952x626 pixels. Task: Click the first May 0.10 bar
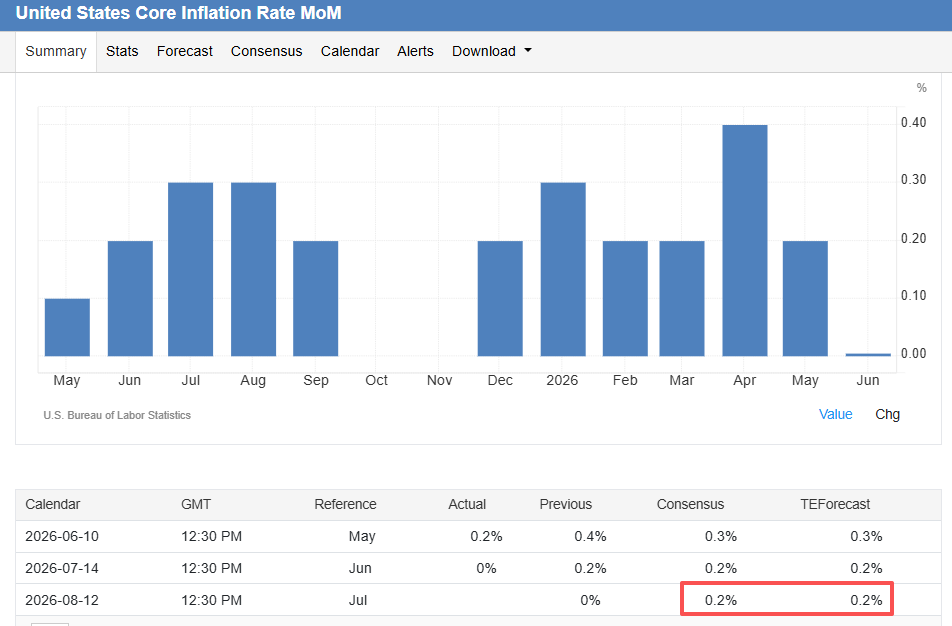[67, 327]
